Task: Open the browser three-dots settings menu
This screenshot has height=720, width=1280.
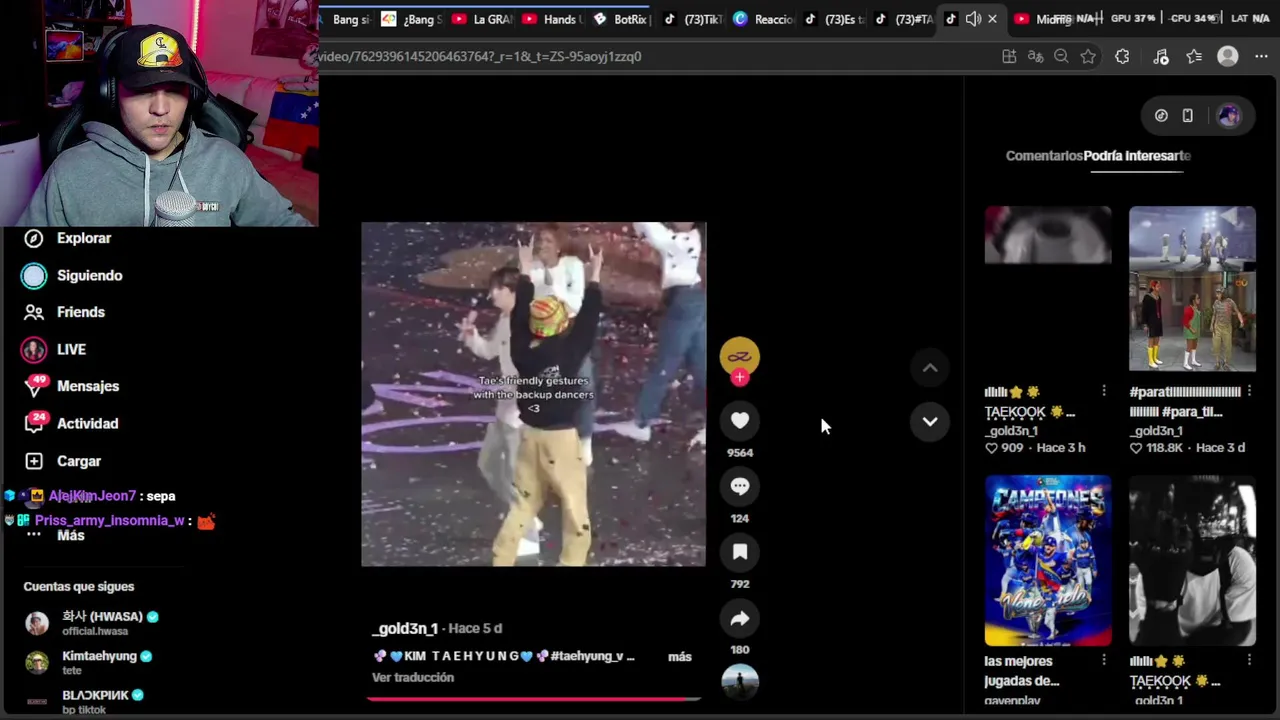Action: (1261, 57)
